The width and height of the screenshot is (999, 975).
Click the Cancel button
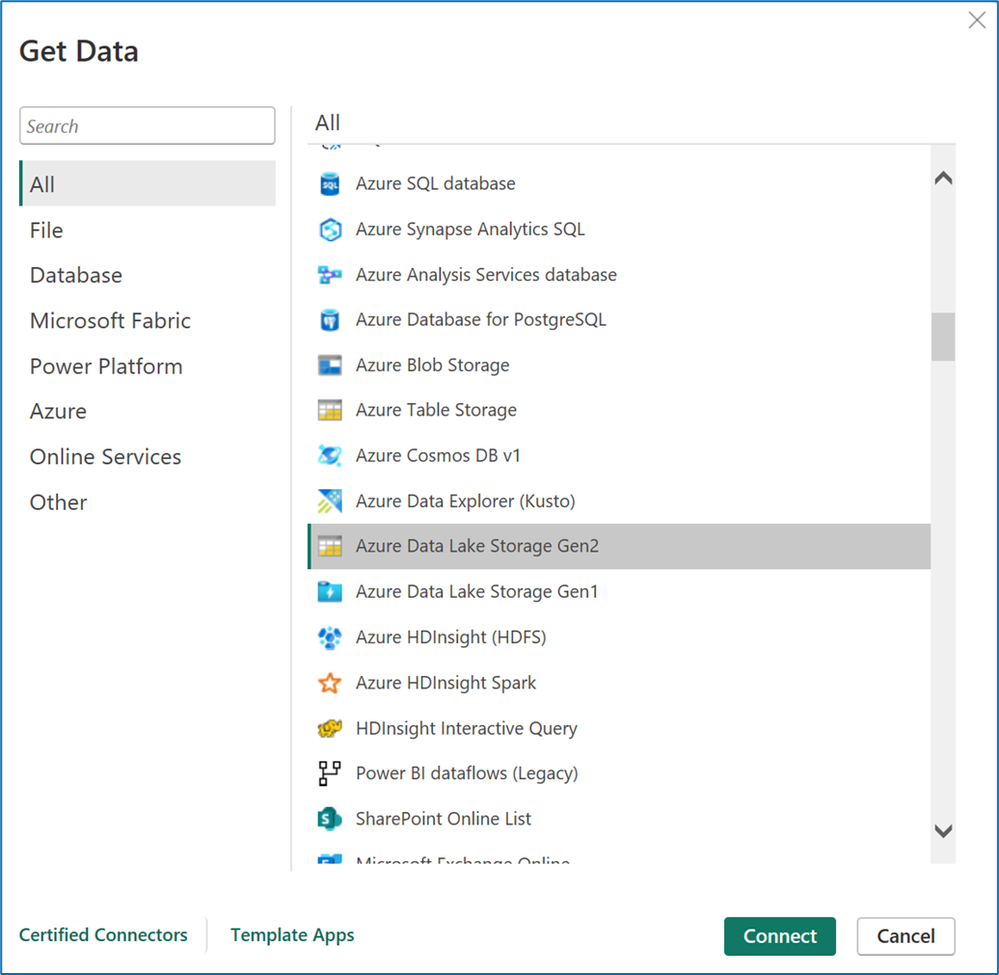click(x=905, y=936)
